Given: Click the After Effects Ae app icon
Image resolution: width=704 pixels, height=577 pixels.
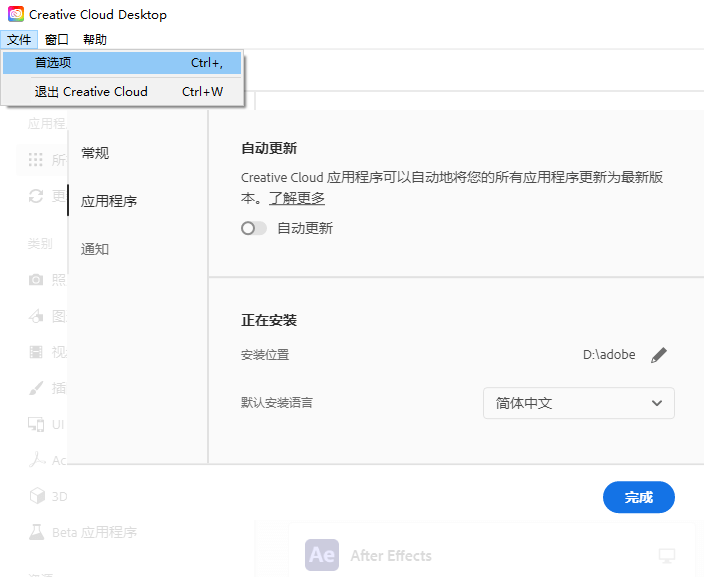Looking at the screenshot, I should click(322, 555).
